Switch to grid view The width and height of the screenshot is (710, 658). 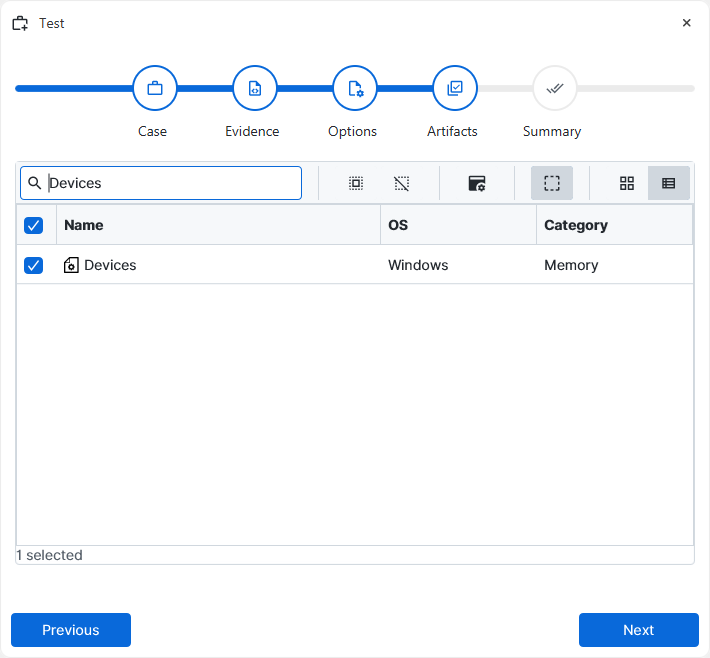(x=627, y=183)
